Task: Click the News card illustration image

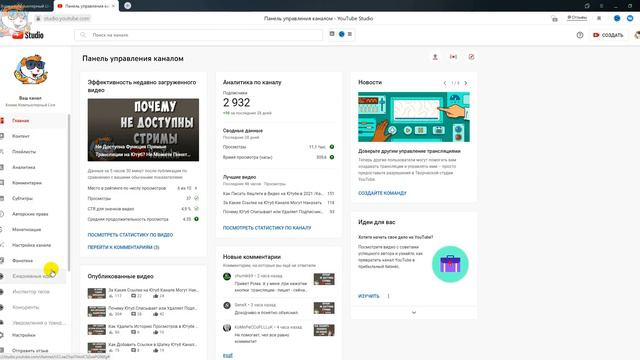Action: 414,117
